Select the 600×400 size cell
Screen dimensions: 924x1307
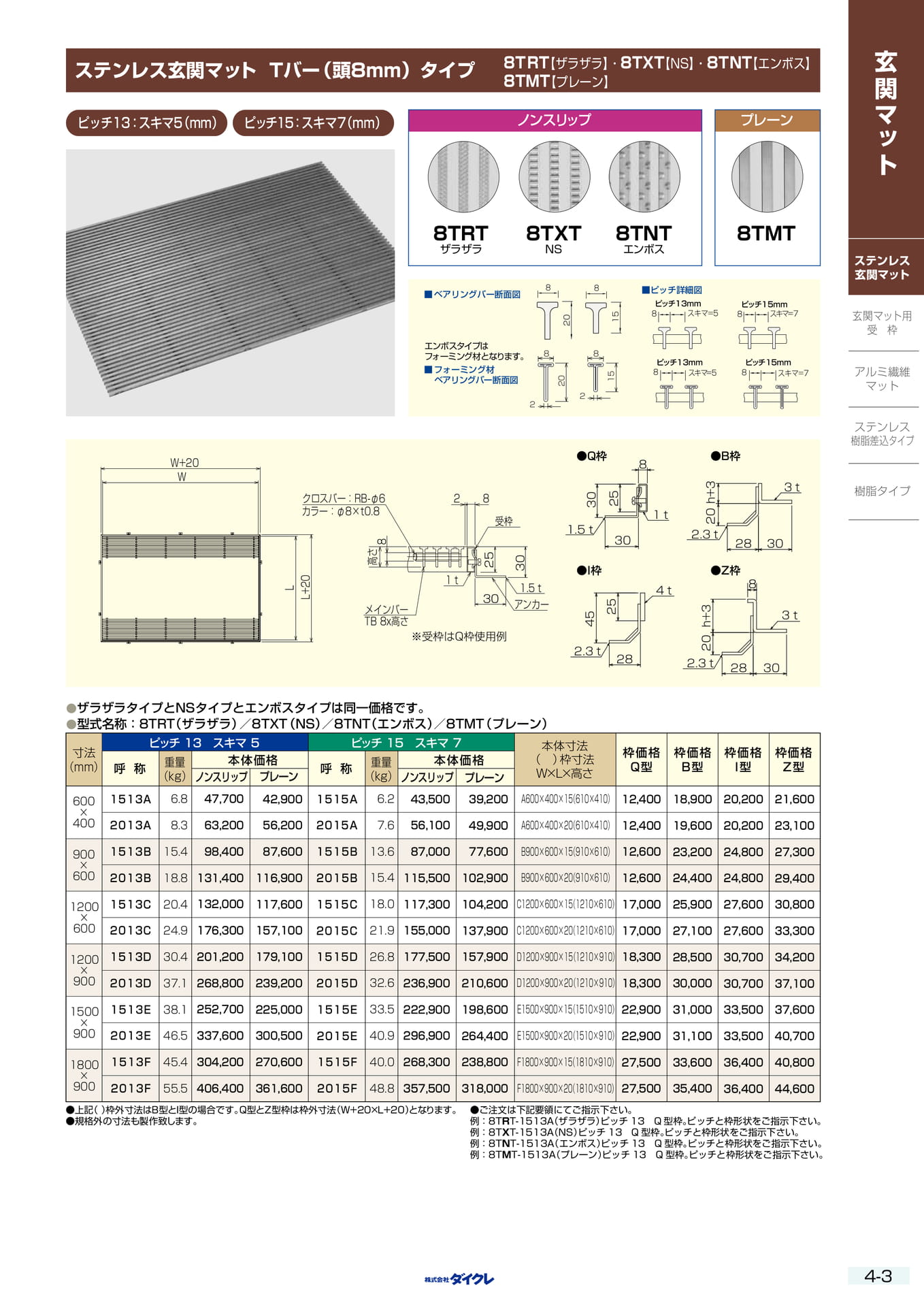tap(84, 812)
